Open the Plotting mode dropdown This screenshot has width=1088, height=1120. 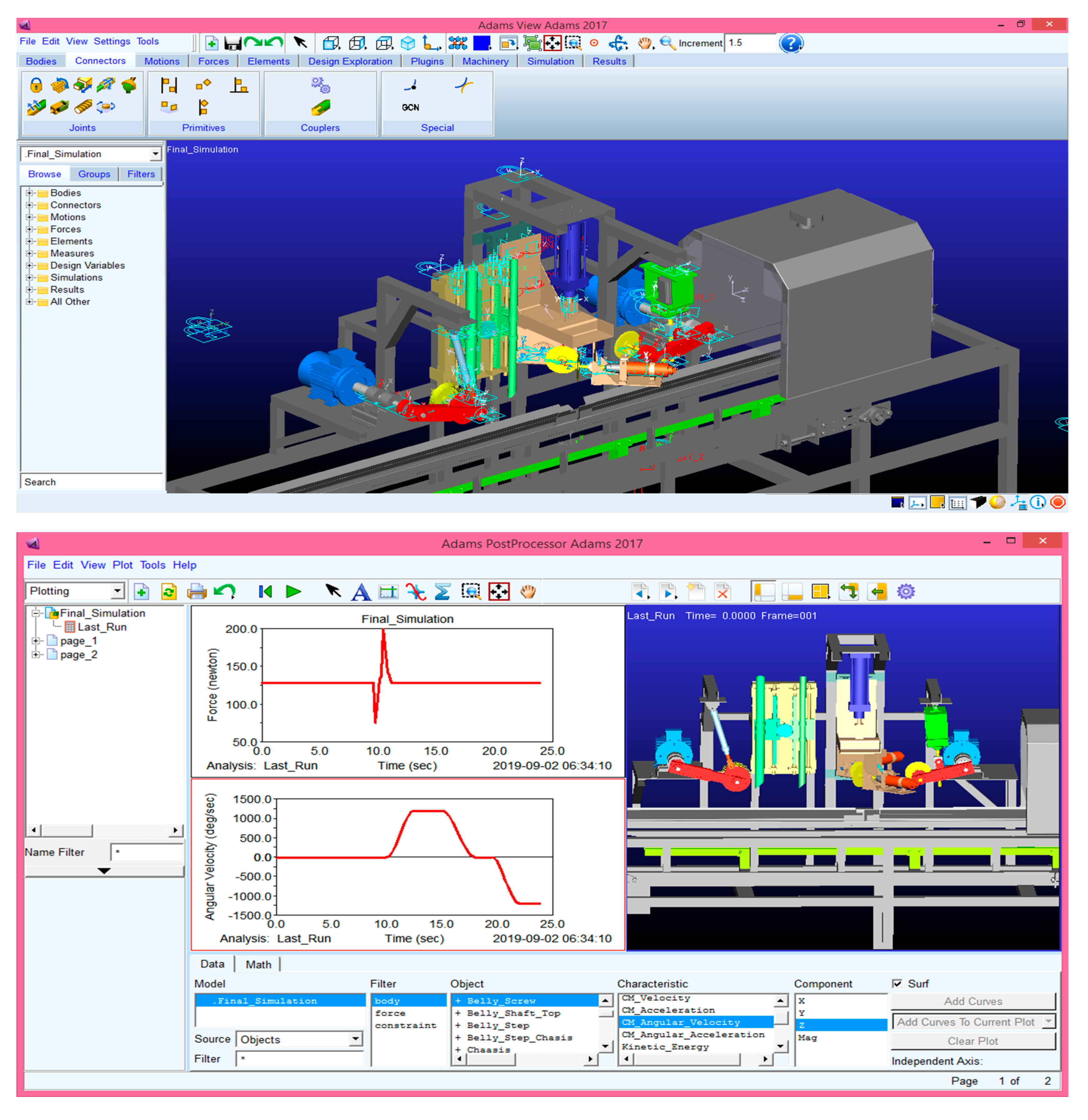117,591
